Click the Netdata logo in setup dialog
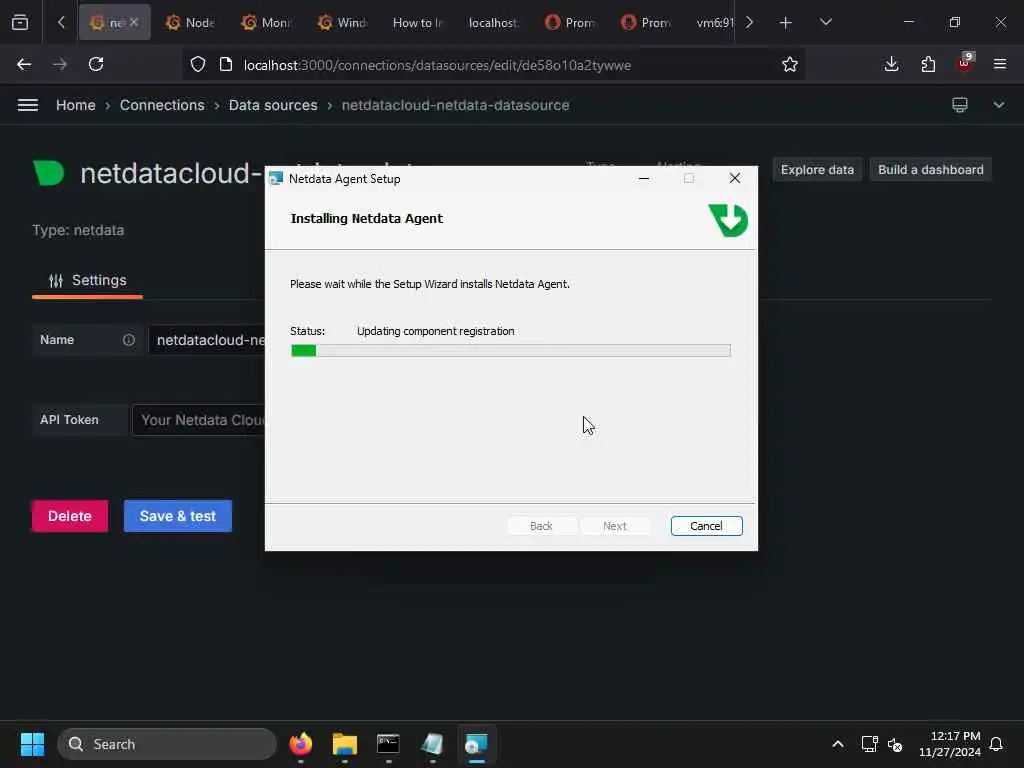 tap(728, 220)
